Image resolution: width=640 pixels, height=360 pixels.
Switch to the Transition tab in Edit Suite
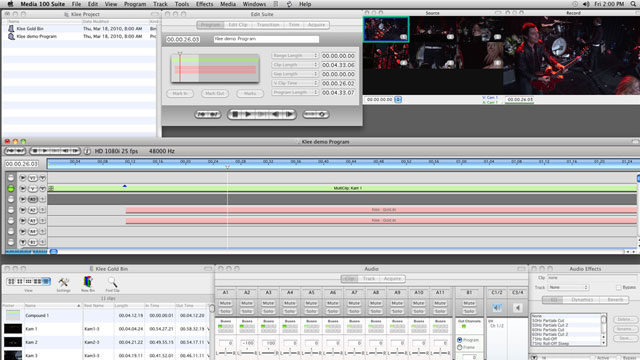click(x=268, y=25)
